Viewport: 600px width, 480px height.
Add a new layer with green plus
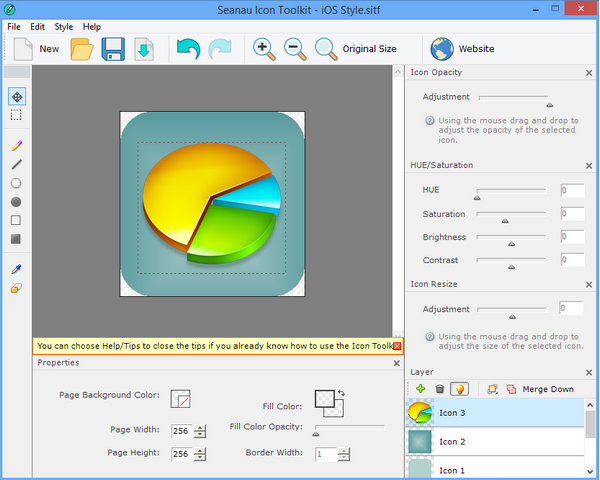click(421, 389)
